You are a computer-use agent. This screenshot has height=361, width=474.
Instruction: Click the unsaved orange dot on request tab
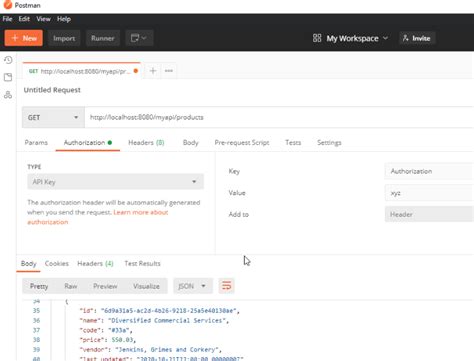(x=136, y=71)
